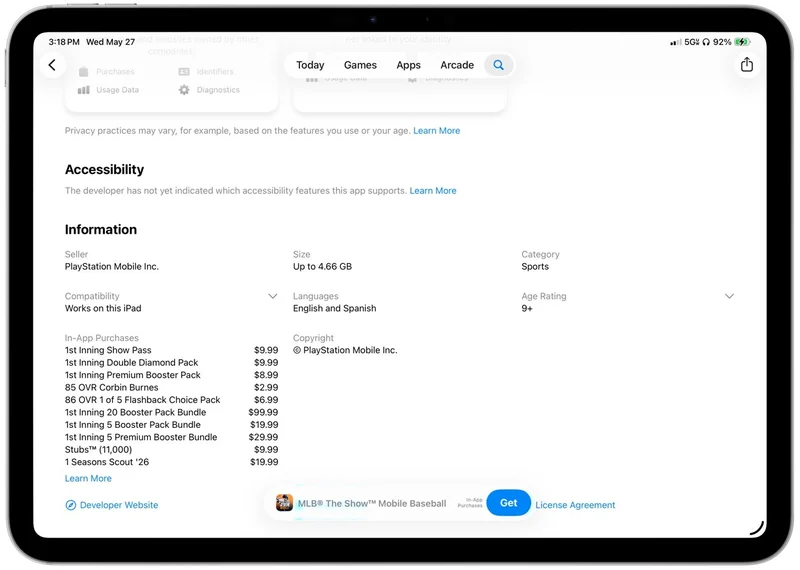This screenshot has width=800, height=570.
Task: Tap the battery status icon
Action: click(742, 42)
